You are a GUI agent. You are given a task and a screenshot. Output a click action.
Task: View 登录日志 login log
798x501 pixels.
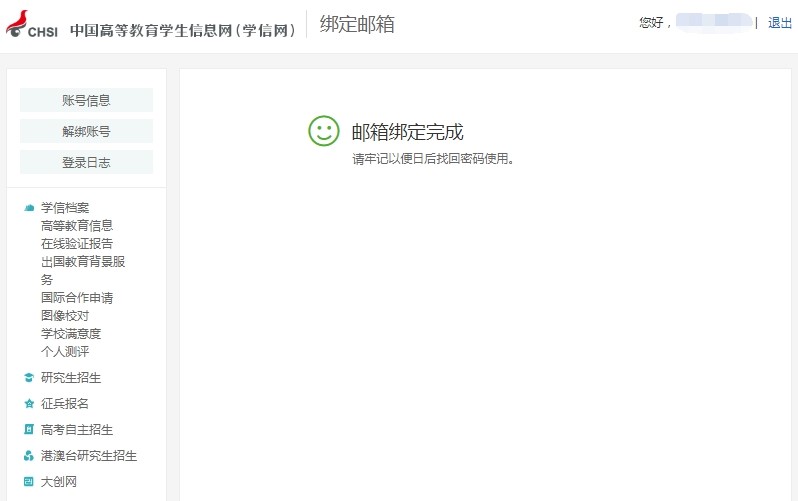pos(86,162)
